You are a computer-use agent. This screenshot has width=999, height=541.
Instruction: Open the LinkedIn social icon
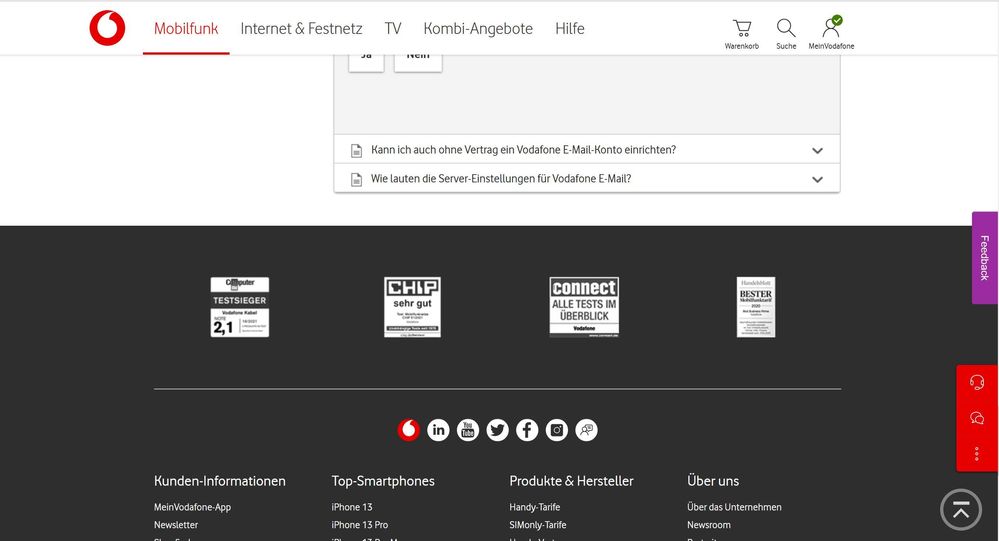[x=438, y=430]
